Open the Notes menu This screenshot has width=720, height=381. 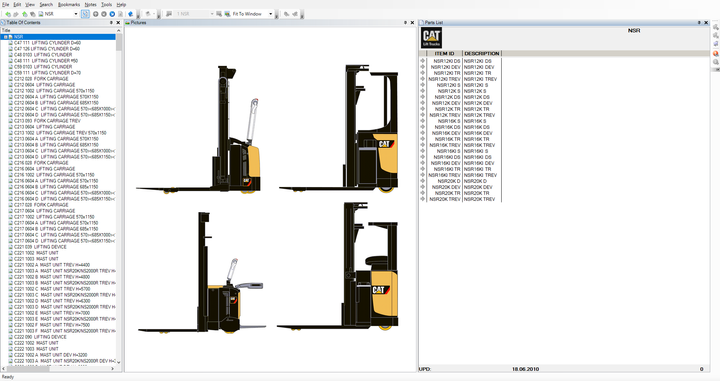[x=90, y=5]
